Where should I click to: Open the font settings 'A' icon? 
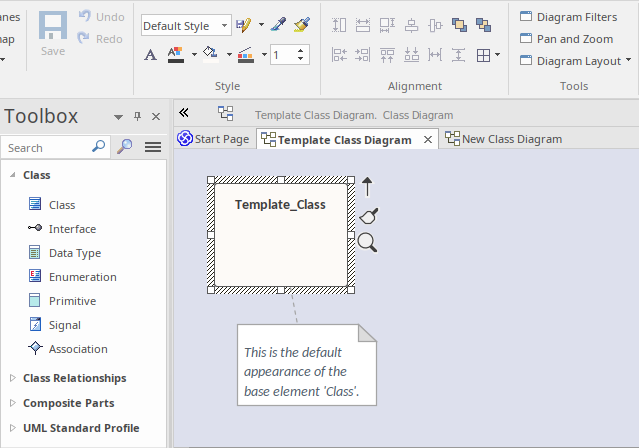pyautogui.click(x=150, y=55)
